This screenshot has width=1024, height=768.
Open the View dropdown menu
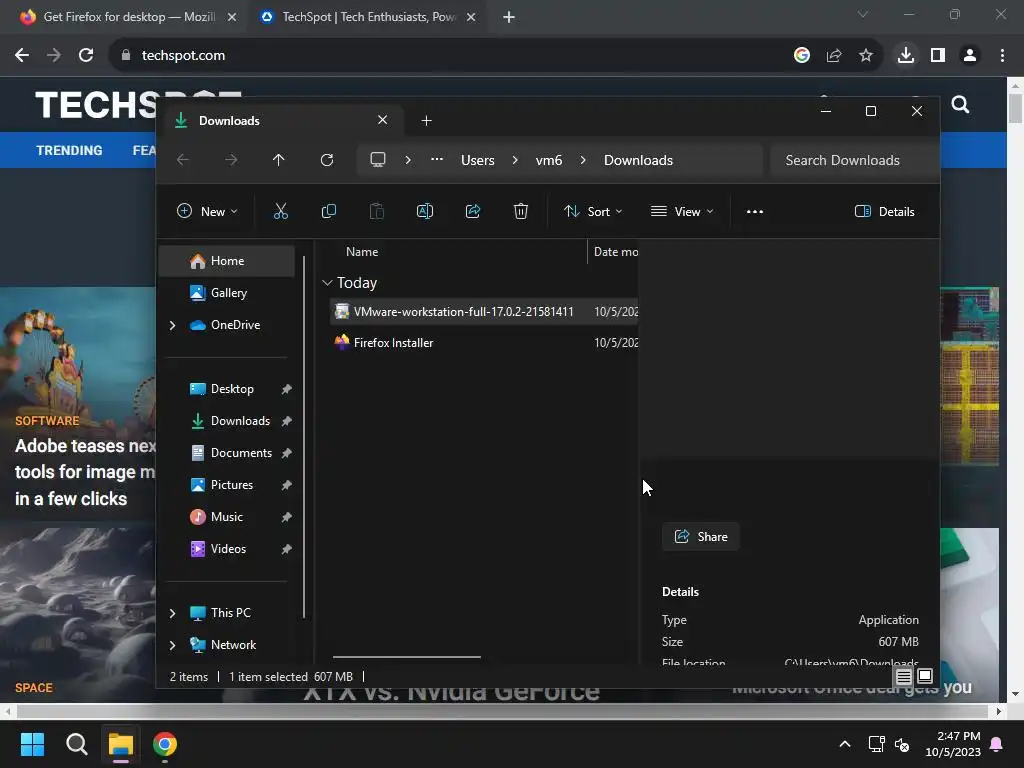click(682, 212)
